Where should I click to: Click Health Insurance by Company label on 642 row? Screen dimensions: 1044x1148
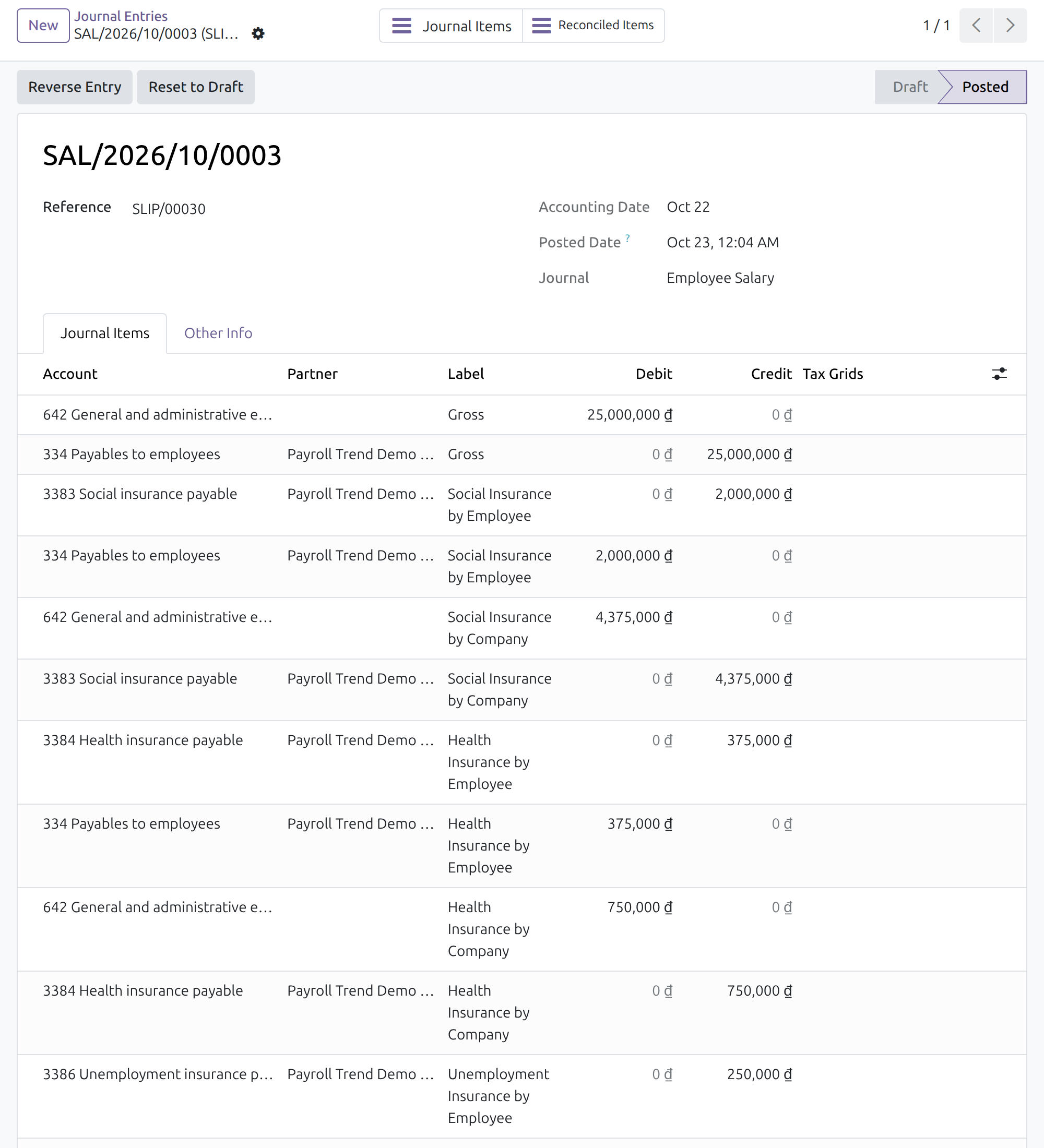pos(489,929)
